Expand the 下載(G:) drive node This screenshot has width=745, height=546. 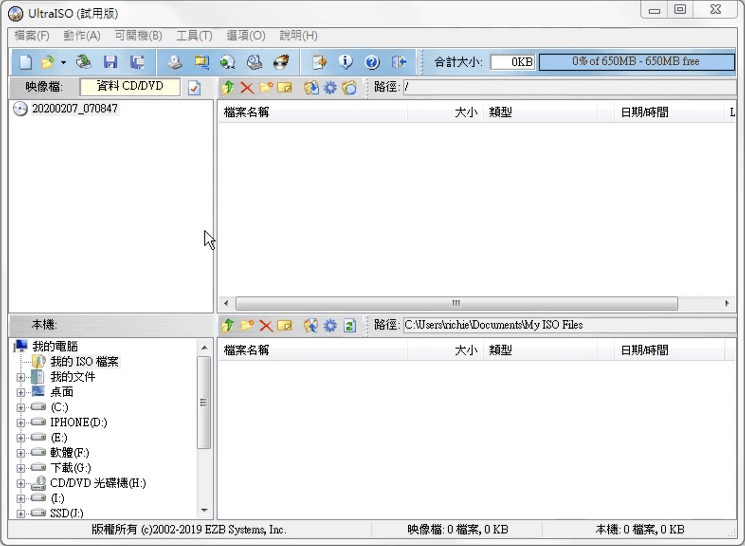click(20, 469)
